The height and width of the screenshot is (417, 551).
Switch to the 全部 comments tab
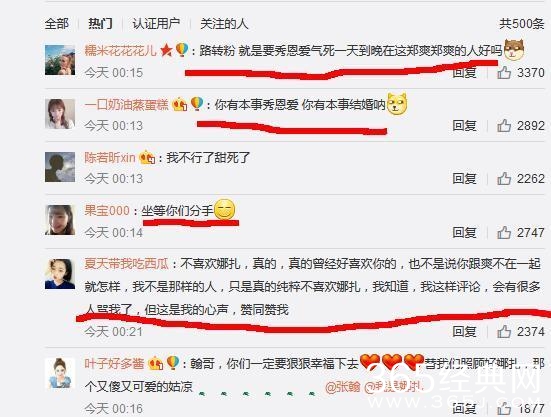point(57,24)
